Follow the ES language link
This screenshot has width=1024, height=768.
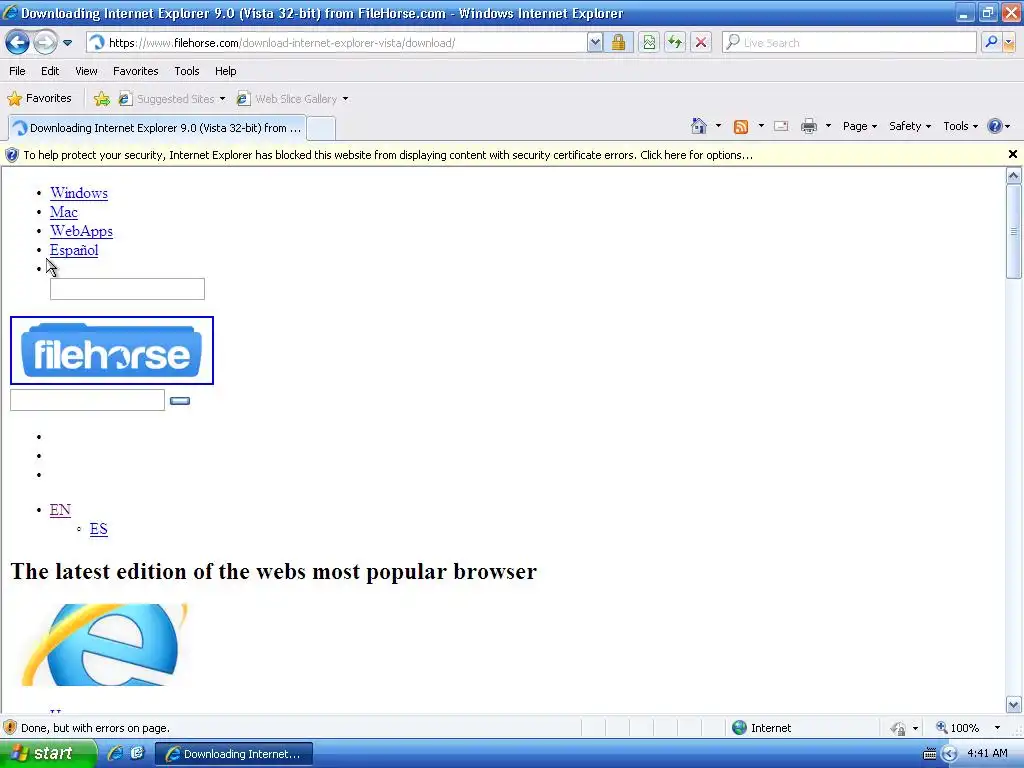click(x=99, y=530)
